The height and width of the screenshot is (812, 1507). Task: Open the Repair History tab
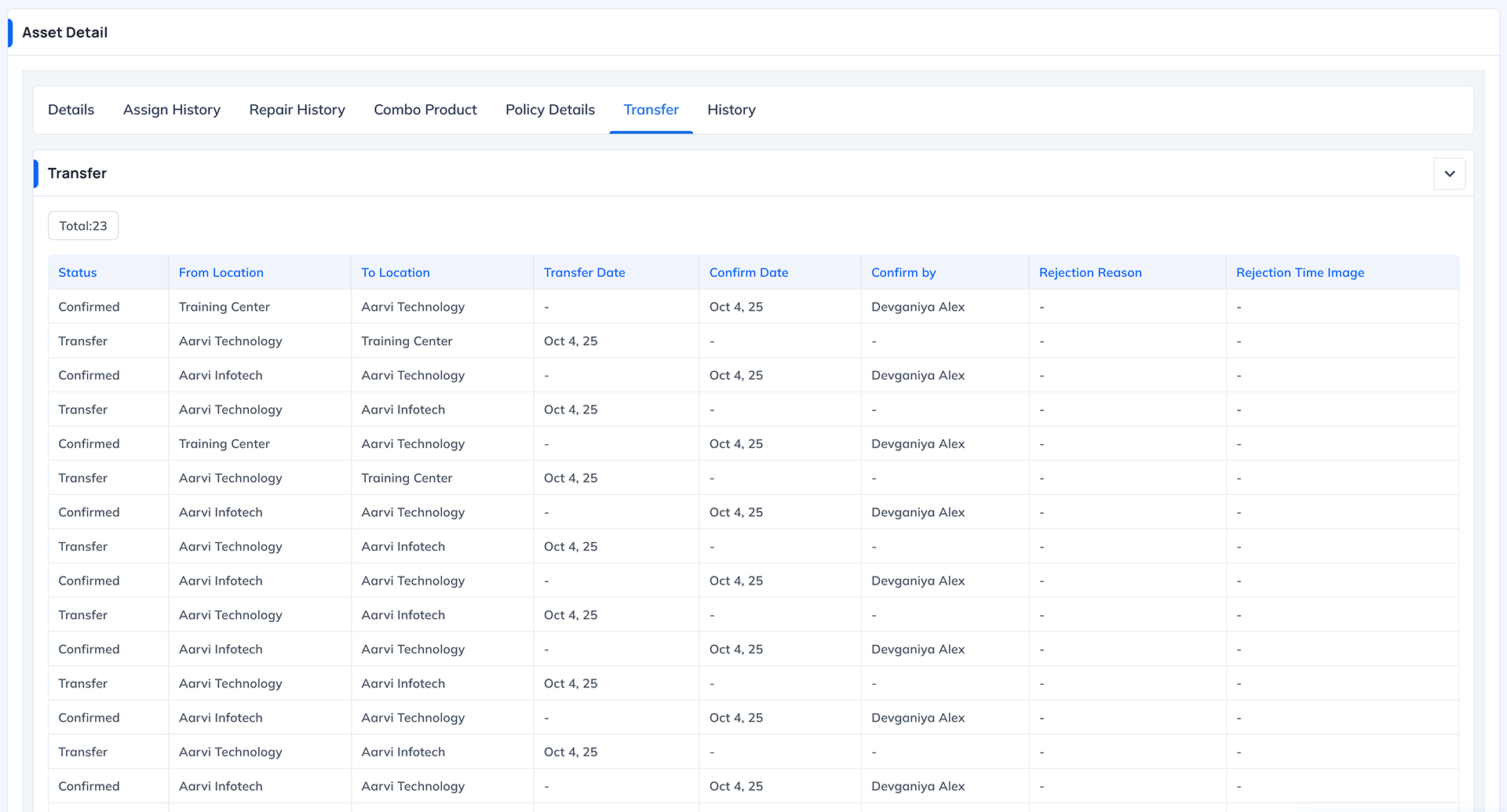tap(297, 110)
